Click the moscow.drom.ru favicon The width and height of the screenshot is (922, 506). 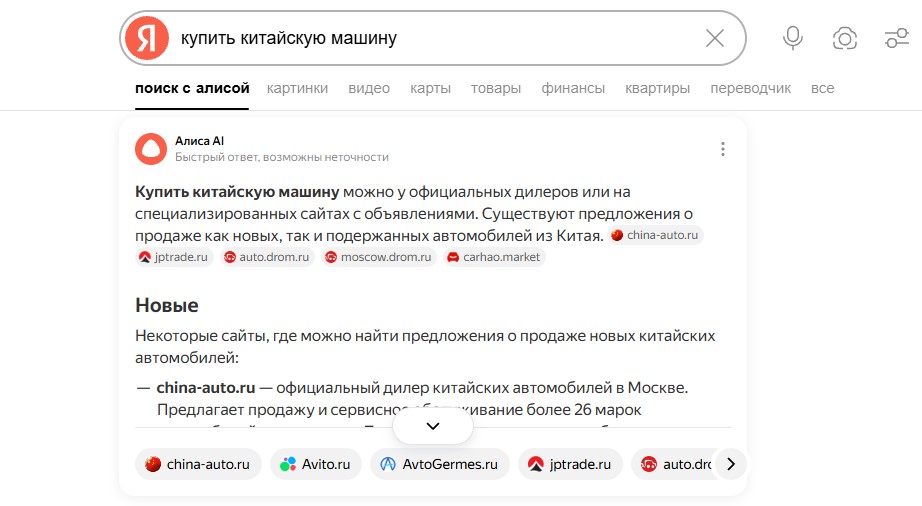(x=331, y=257)
